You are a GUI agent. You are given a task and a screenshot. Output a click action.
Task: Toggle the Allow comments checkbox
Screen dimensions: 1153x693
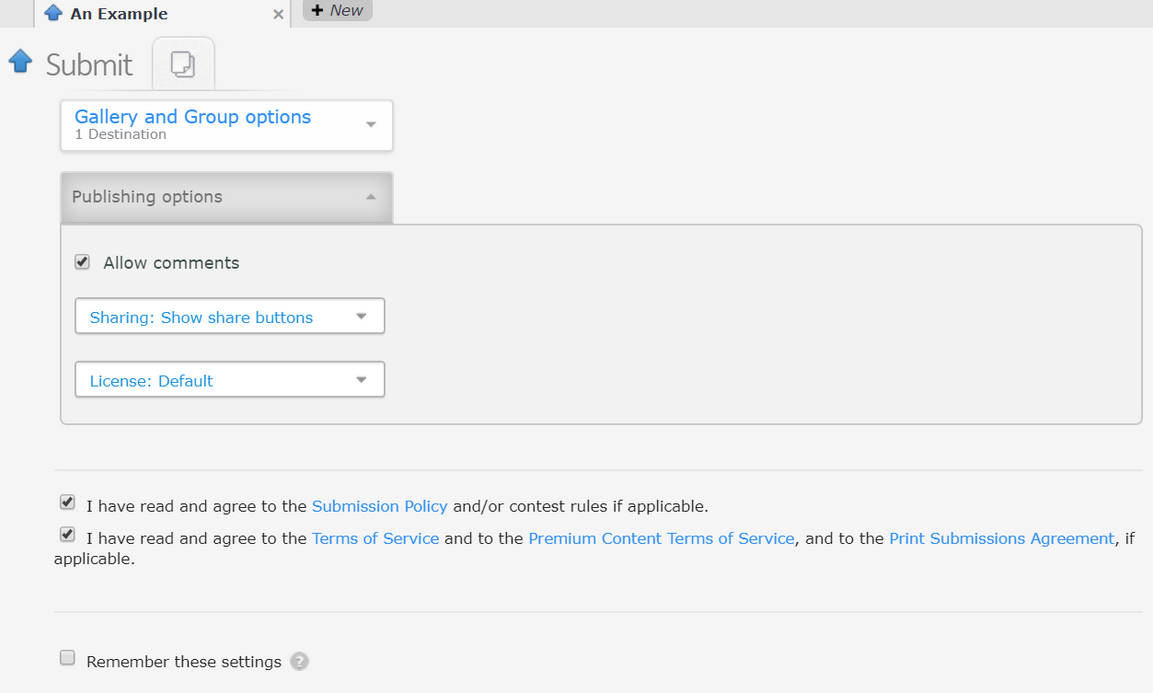click(83, 262)
